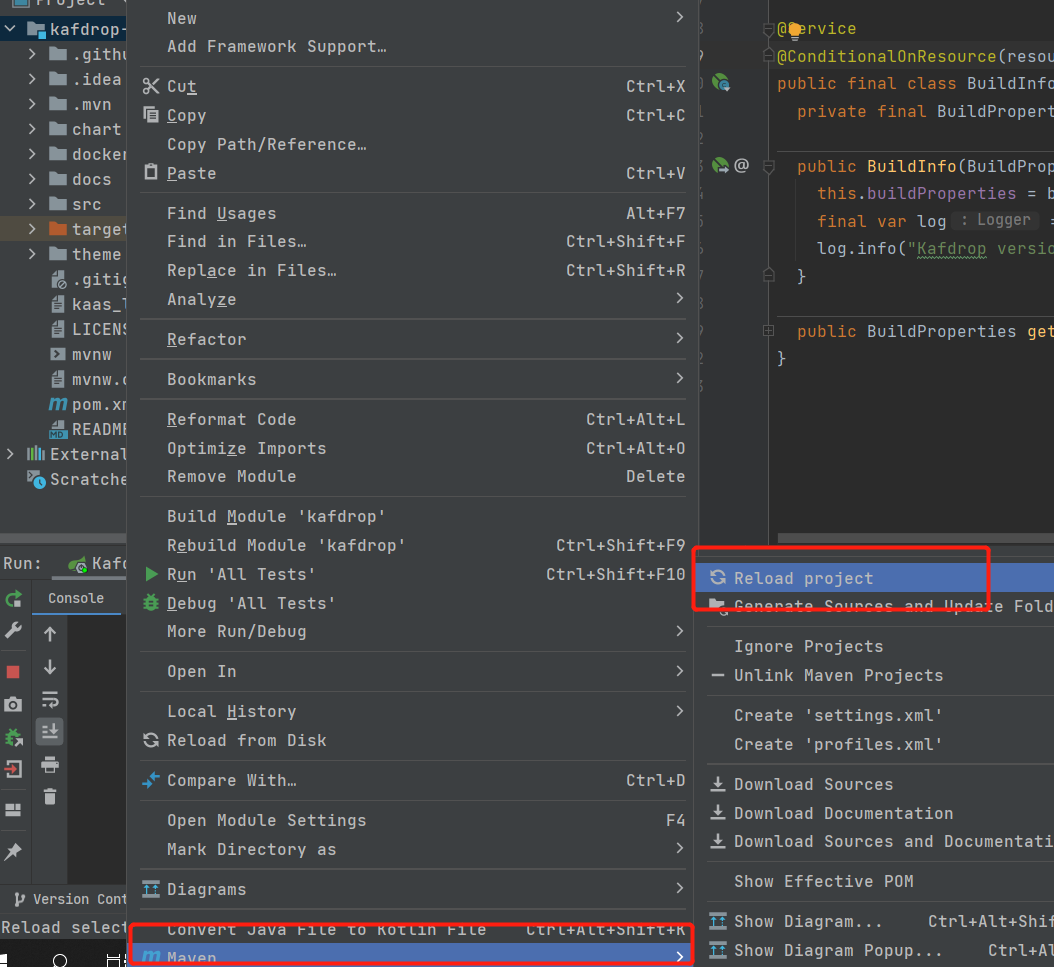
Task: Click the Debug bug icon for All Tests
Action: tap(151, 603)
